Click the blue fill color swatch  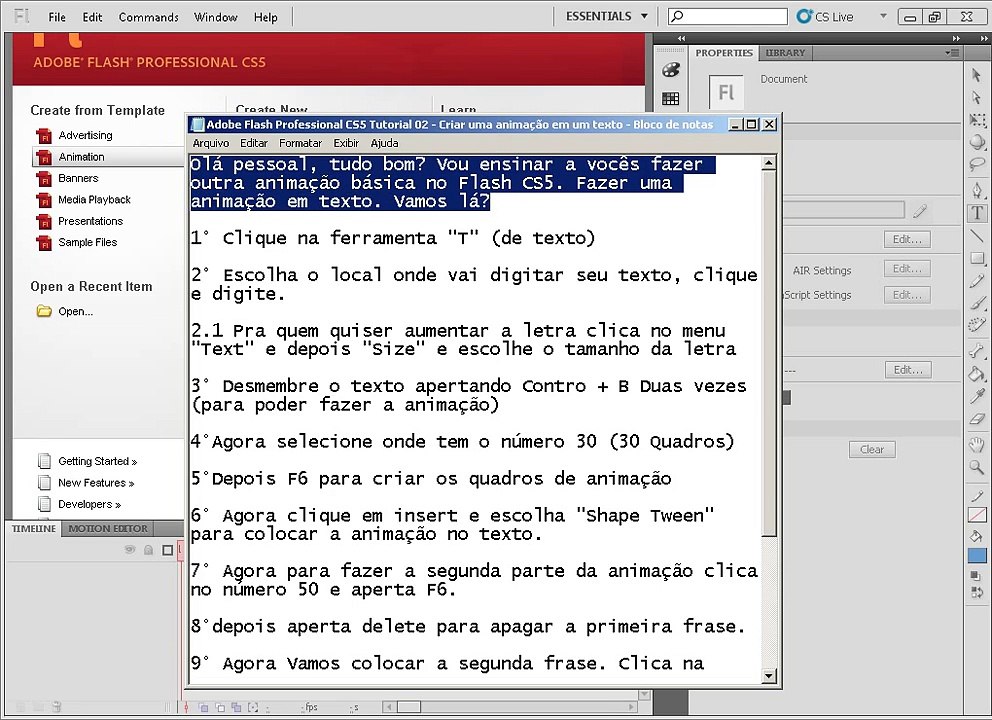tap(977, 556)
